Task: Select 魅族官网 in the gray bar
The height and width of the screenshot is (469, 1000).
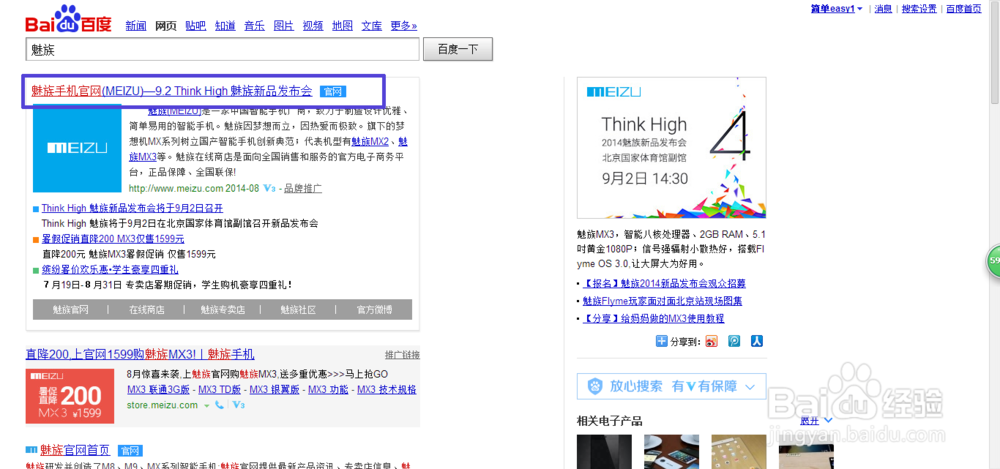Action: tap(71, 309)
